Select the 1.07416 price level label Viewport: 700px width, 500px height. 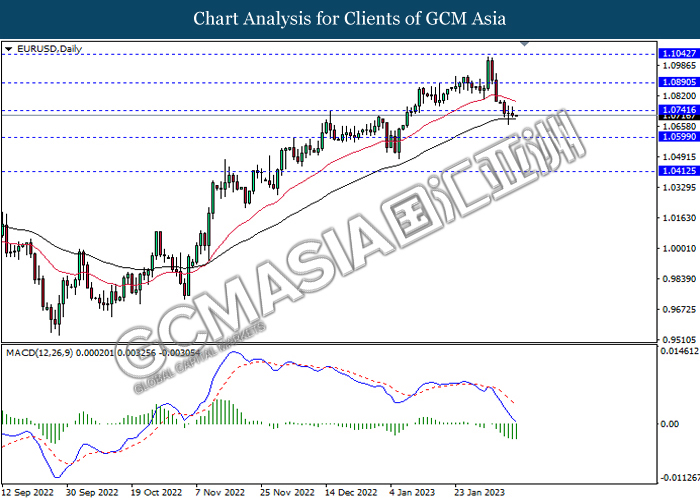(x=679, y=110)
